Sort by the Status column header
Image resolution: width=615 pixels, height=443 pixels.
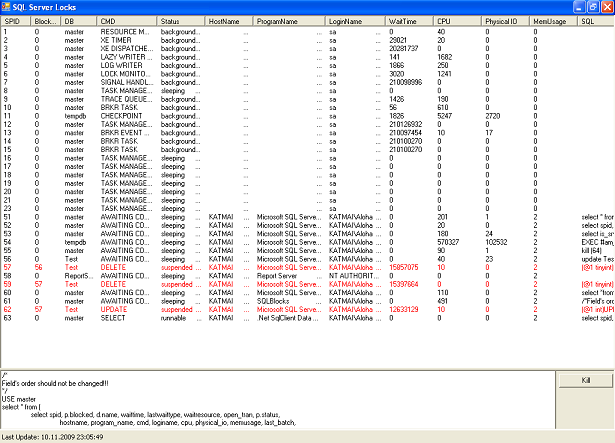(180, 21)
